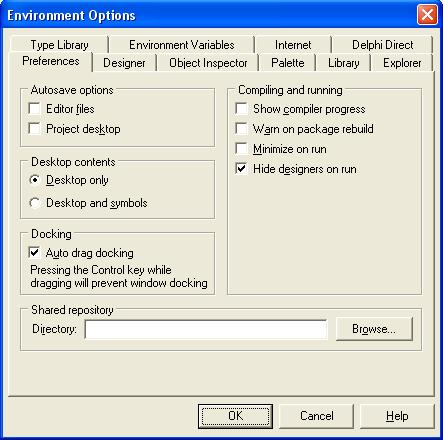
Task: Go to the Internet tab
Action: 293,45
